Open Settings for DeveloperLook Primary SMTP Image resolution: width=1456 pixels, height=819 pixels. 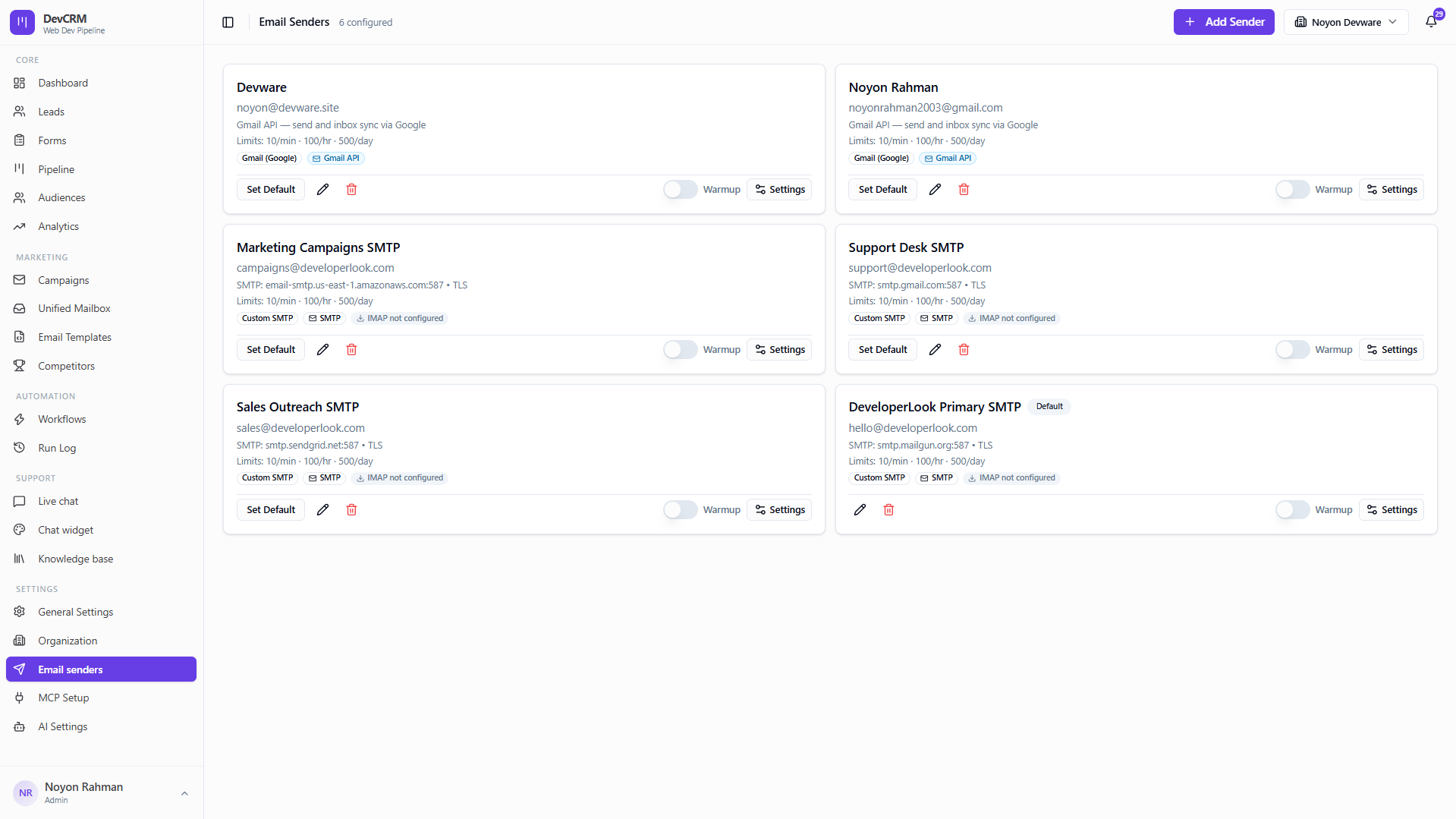click(1392, 510)
